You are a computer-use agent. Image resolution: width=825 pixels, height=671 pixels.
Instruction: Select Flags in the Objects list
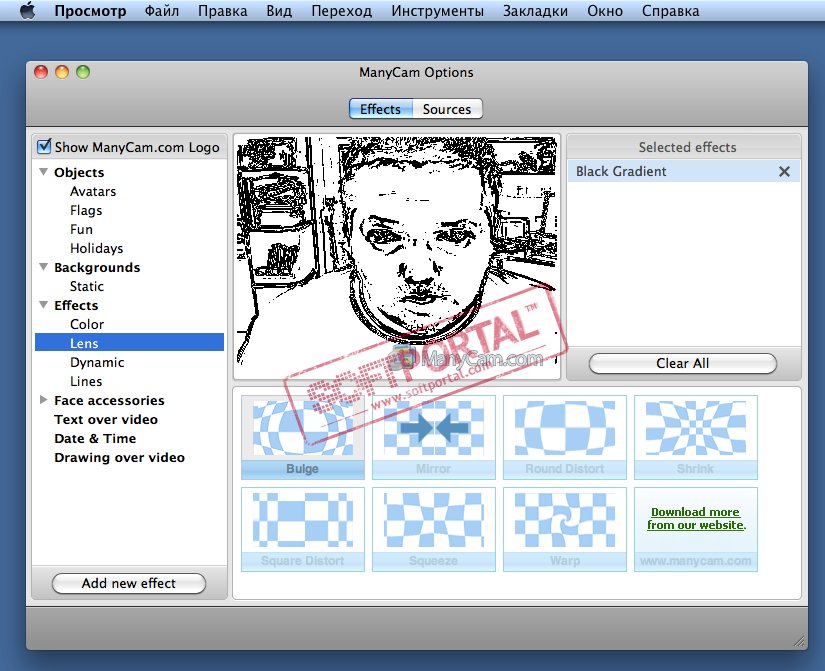click(86, 211)
